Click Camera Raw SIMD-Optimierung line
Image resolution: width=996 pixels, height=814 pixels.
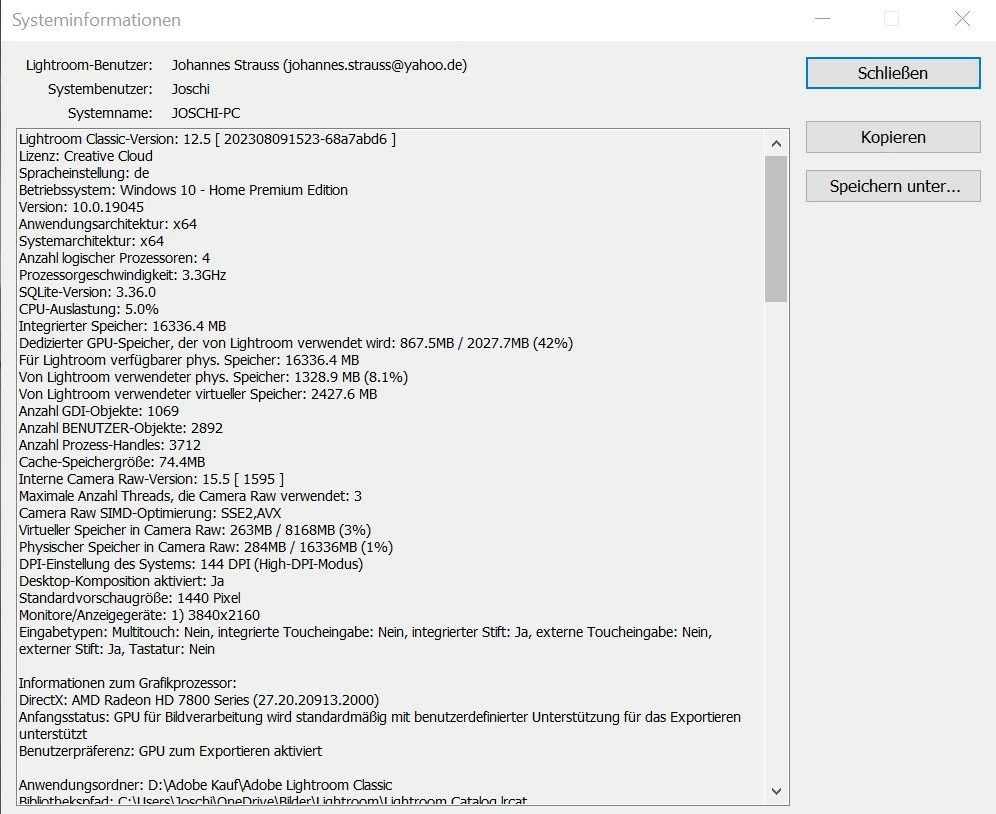coord(150,513)
